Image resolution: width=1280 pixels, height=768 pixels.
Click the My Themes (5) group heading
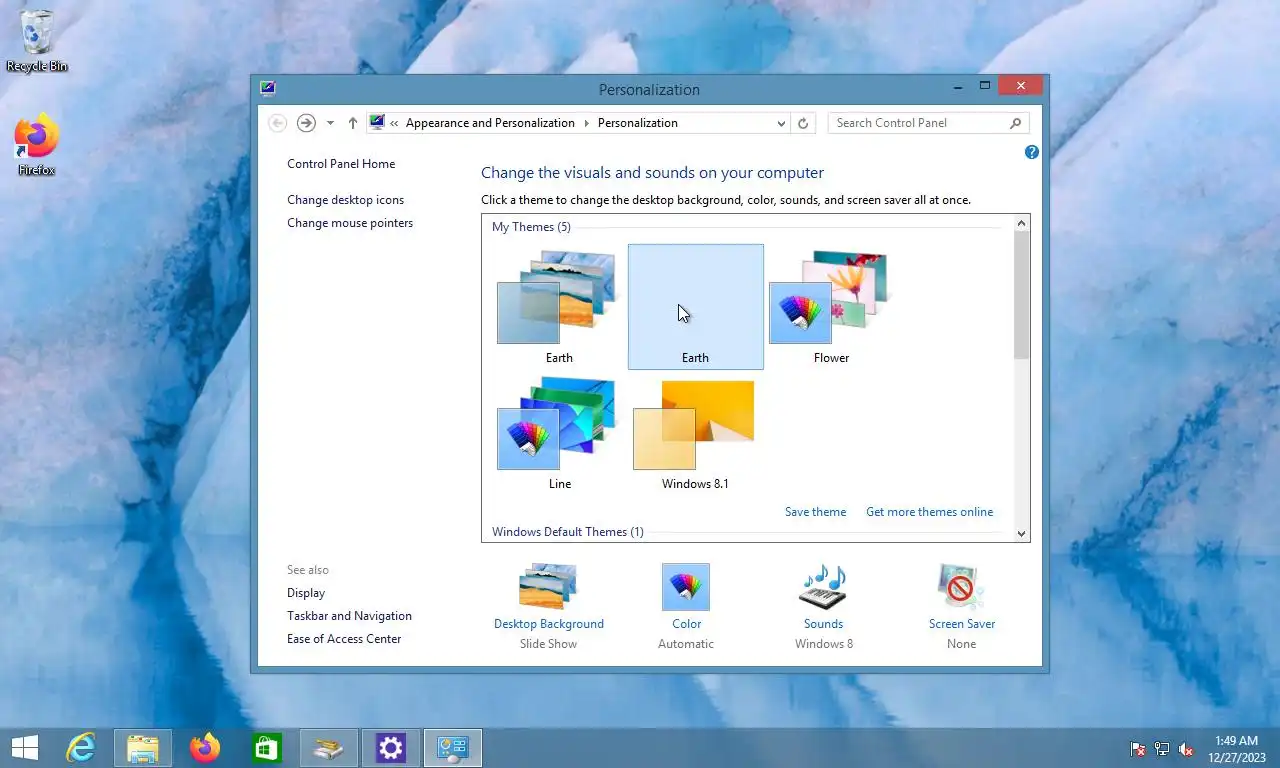point(531,227)
